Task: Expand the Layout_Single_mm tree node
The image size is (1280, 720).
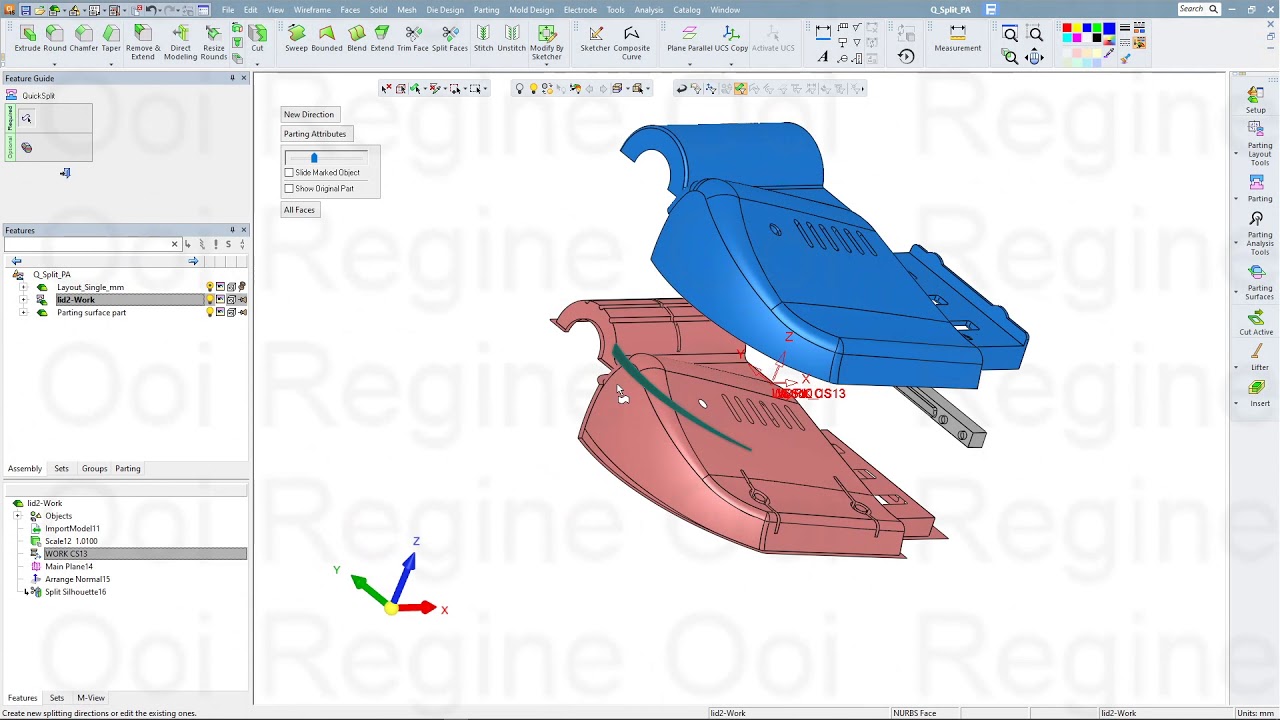Action: 24,287
